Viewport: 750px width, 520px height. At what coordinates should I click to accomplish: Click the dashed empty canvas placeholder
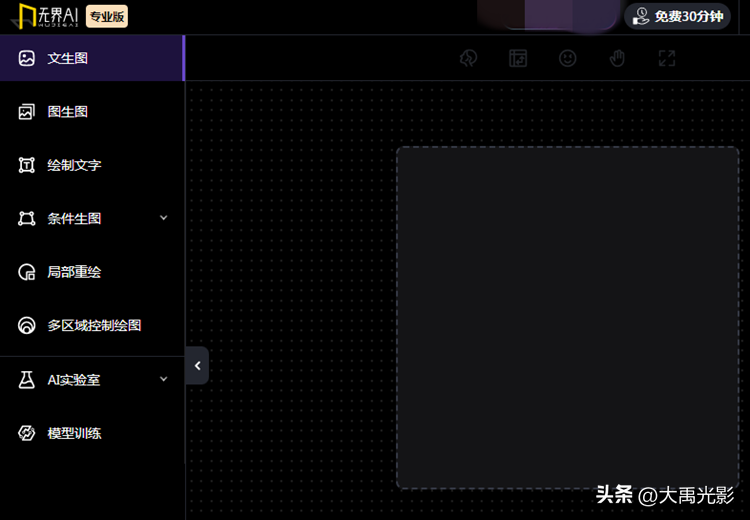tap(568, 318)
